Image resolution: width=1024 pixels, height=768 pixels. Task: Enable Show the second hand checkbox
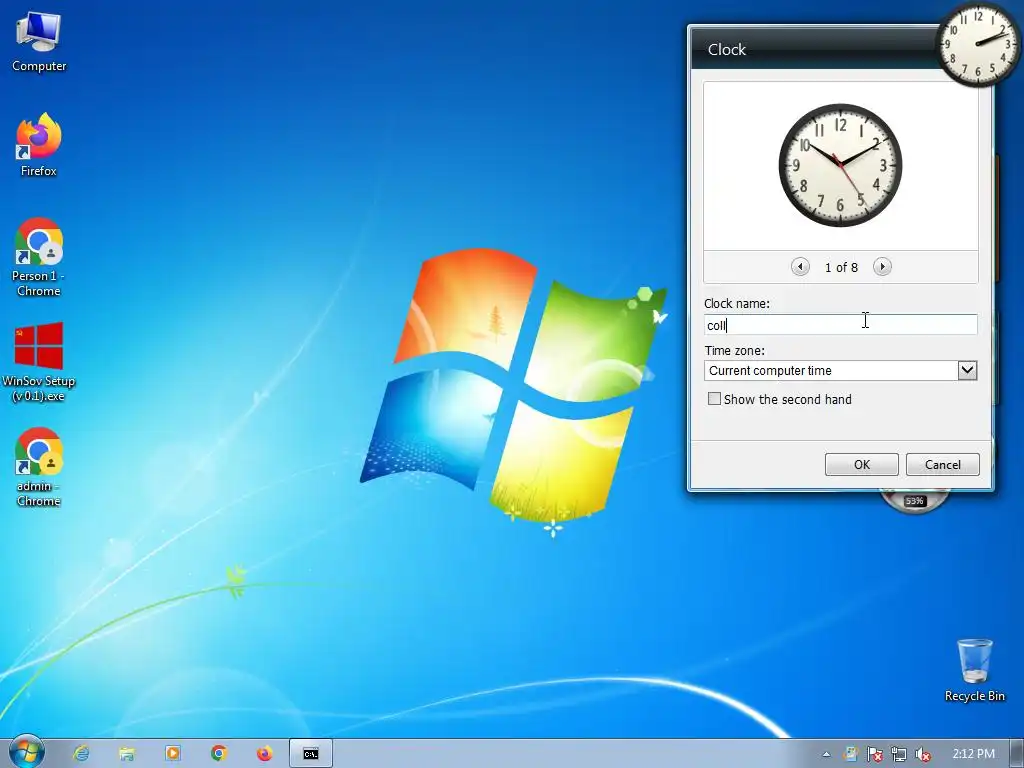tap(714, 399)
